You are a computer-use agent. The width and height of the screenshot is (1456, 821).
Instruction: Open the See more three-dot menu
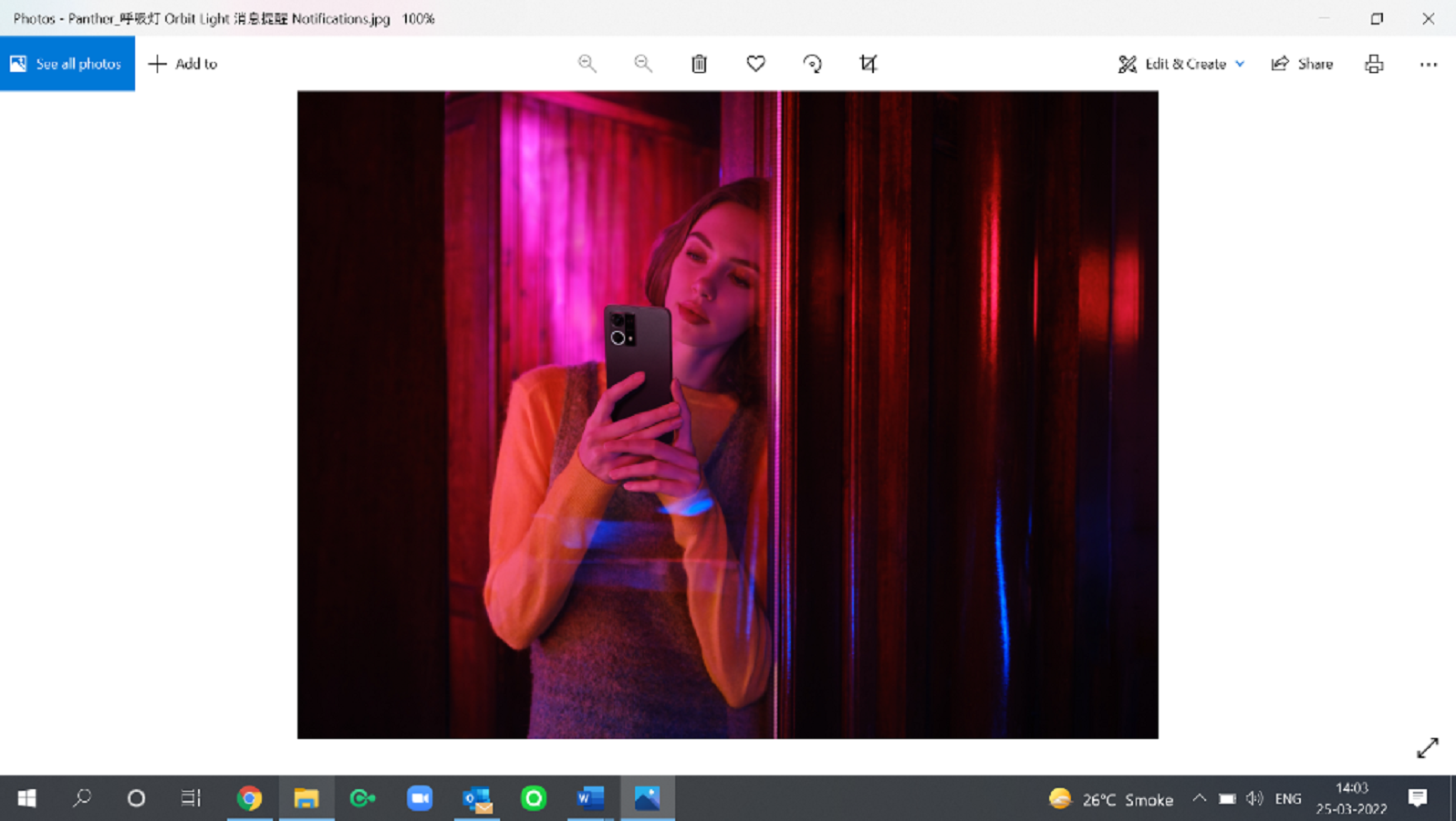tap(1428, 64)
